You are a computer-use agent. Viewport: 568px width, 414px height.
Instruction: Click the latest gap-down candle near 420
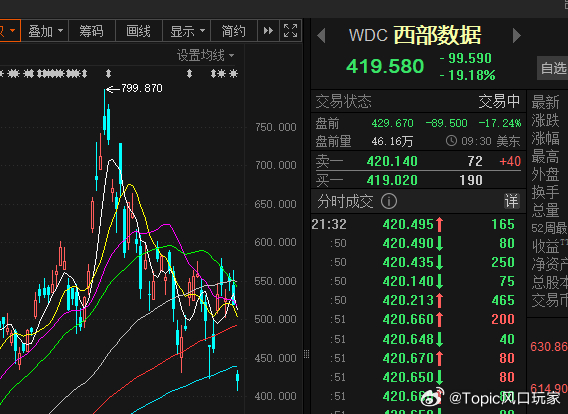238,379
